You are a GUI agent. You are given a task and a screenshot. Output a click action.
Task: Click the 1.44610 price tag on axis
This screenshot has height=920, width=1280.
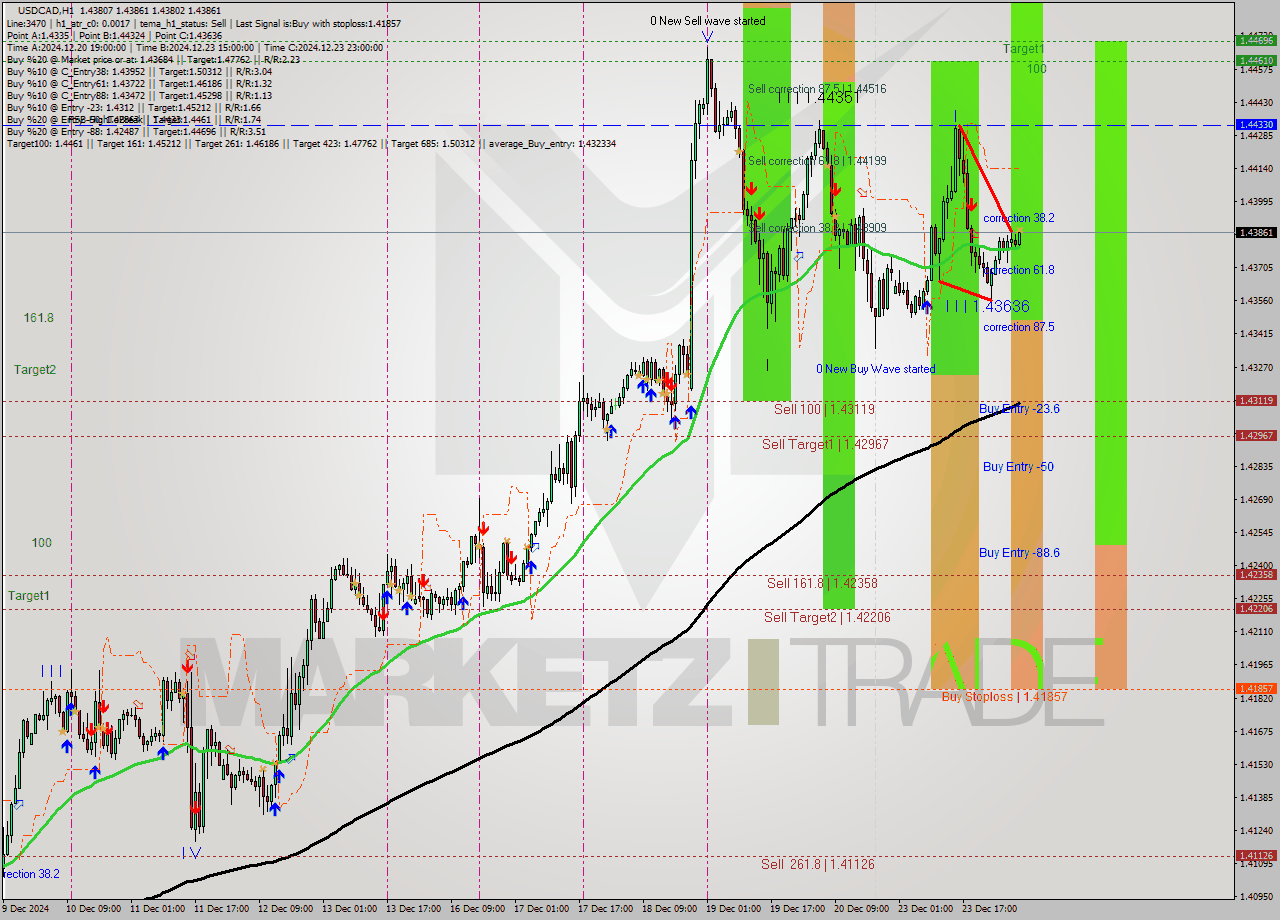pyautogui.click(x=1256, y=60)
